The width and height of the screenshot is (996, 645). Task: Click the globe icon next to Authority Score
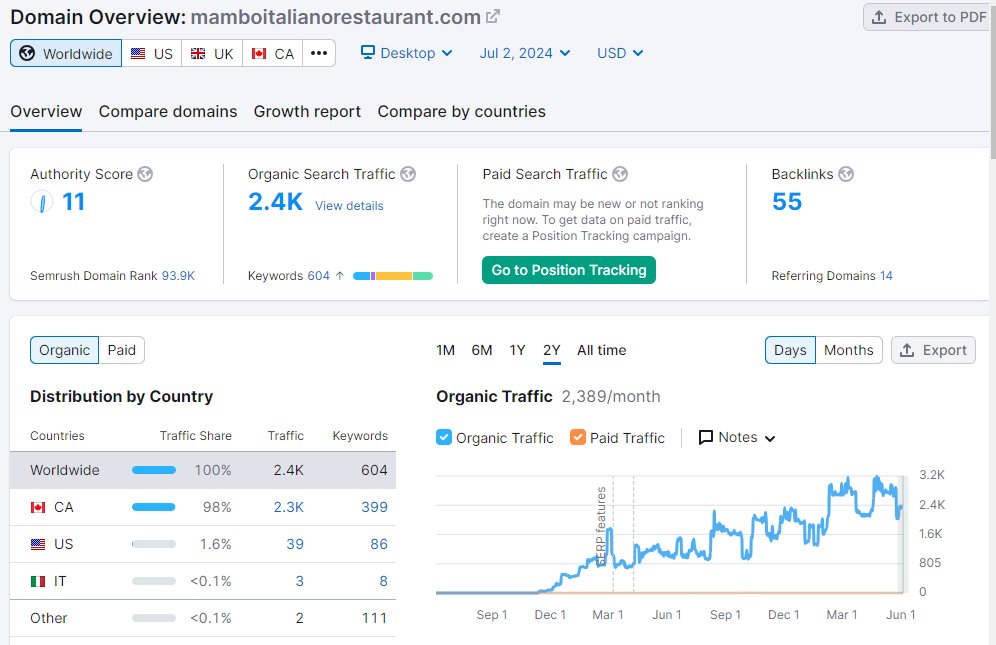point(145,174)
